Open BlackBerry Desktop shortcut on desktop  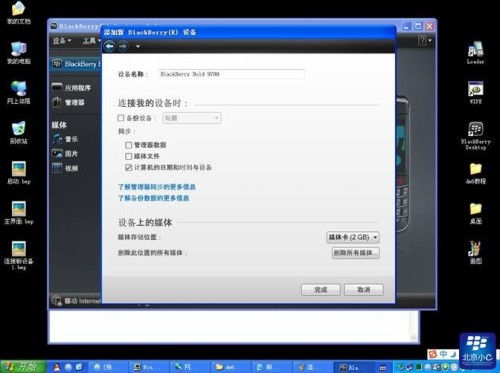point(476,136)
